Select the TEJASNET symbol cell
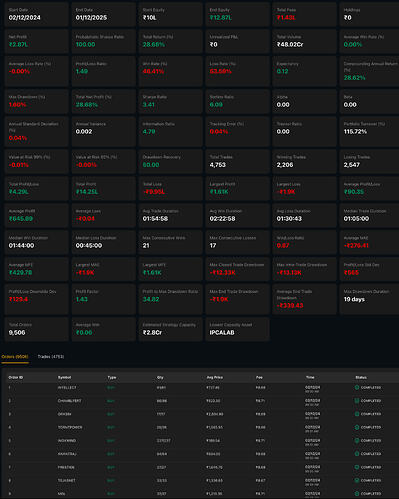The height and width of the screenshot is (499, 399). click(66, 480)
